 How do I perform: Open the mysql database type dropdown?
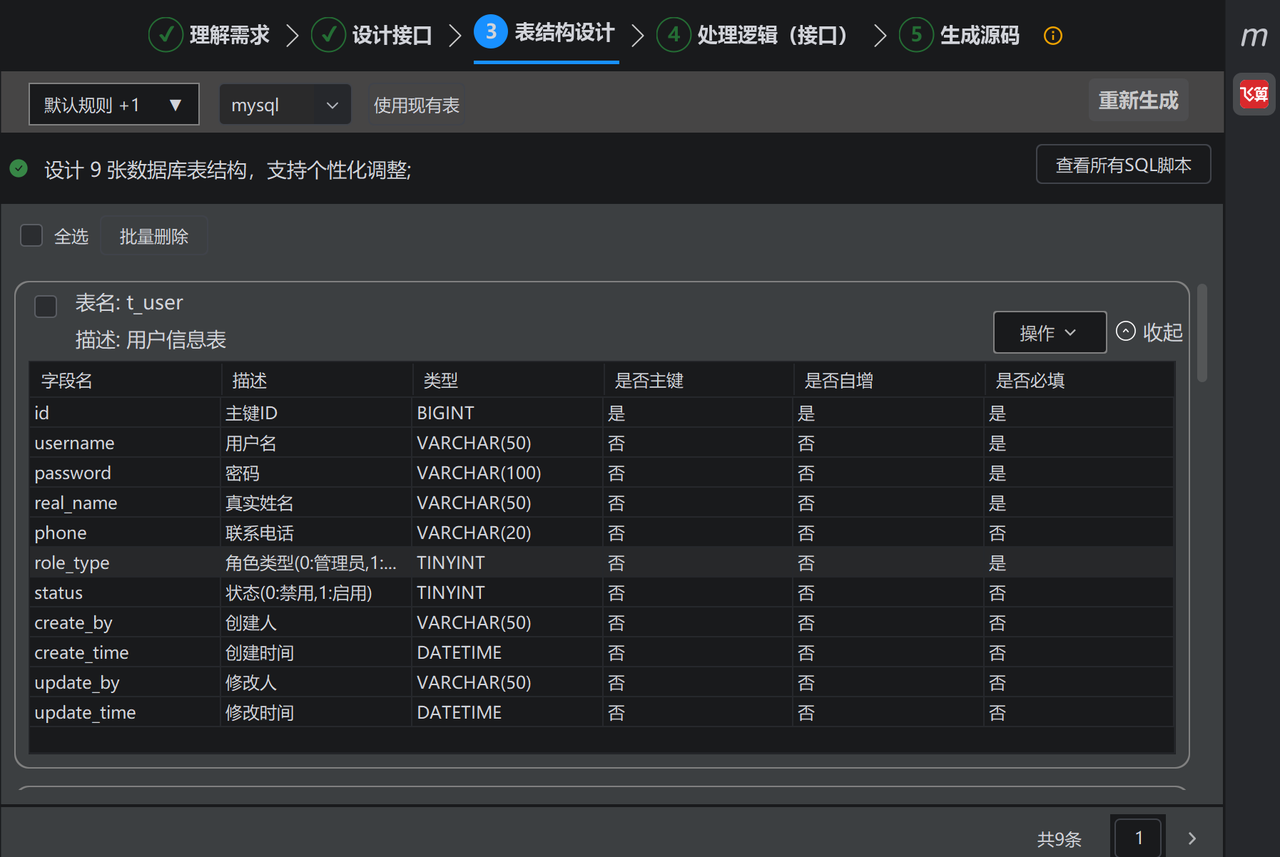(285, 104)
